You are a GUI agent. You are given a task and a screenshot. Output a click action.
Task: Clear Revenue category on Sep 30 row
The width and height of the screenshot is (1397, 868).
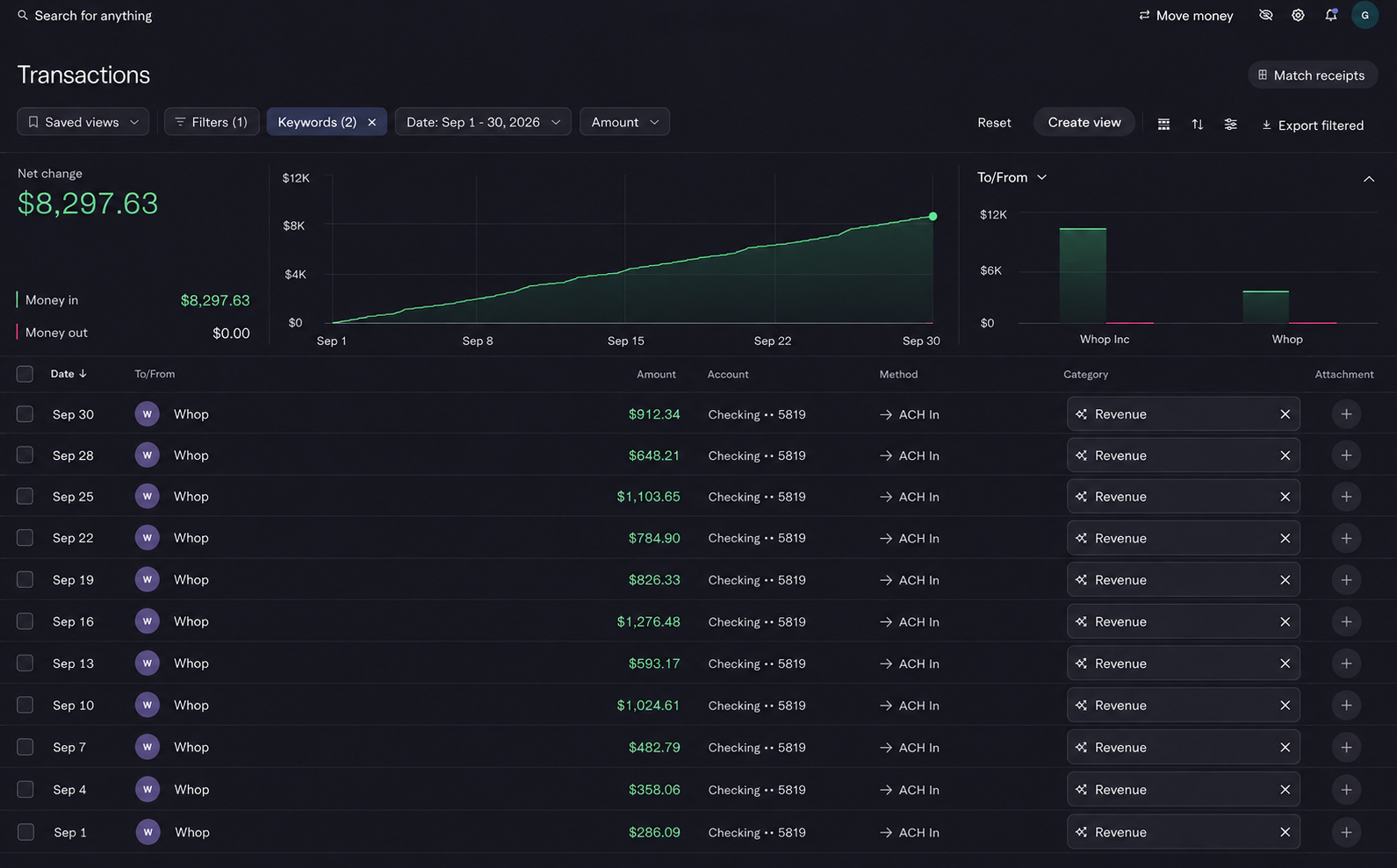pos(1285,414)
